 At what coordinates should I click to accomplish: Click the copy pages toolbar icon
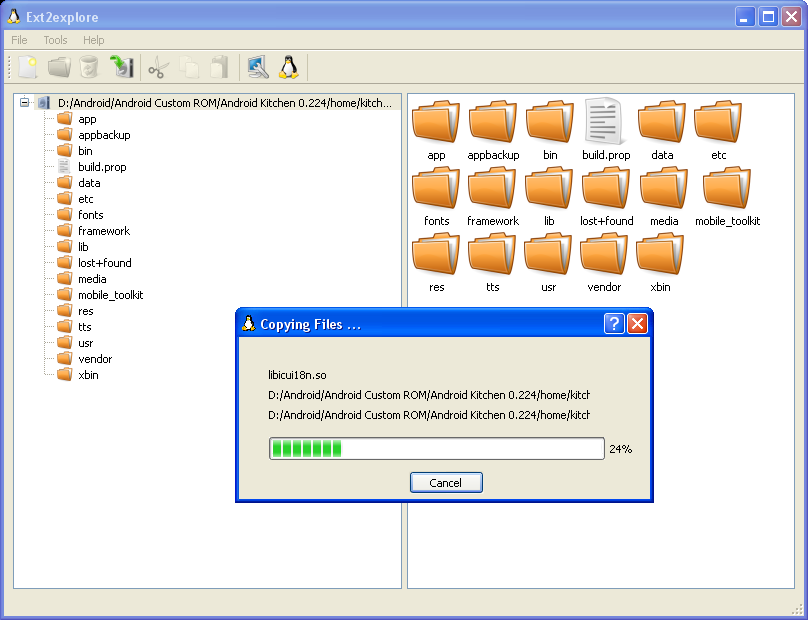coord(189,68)
